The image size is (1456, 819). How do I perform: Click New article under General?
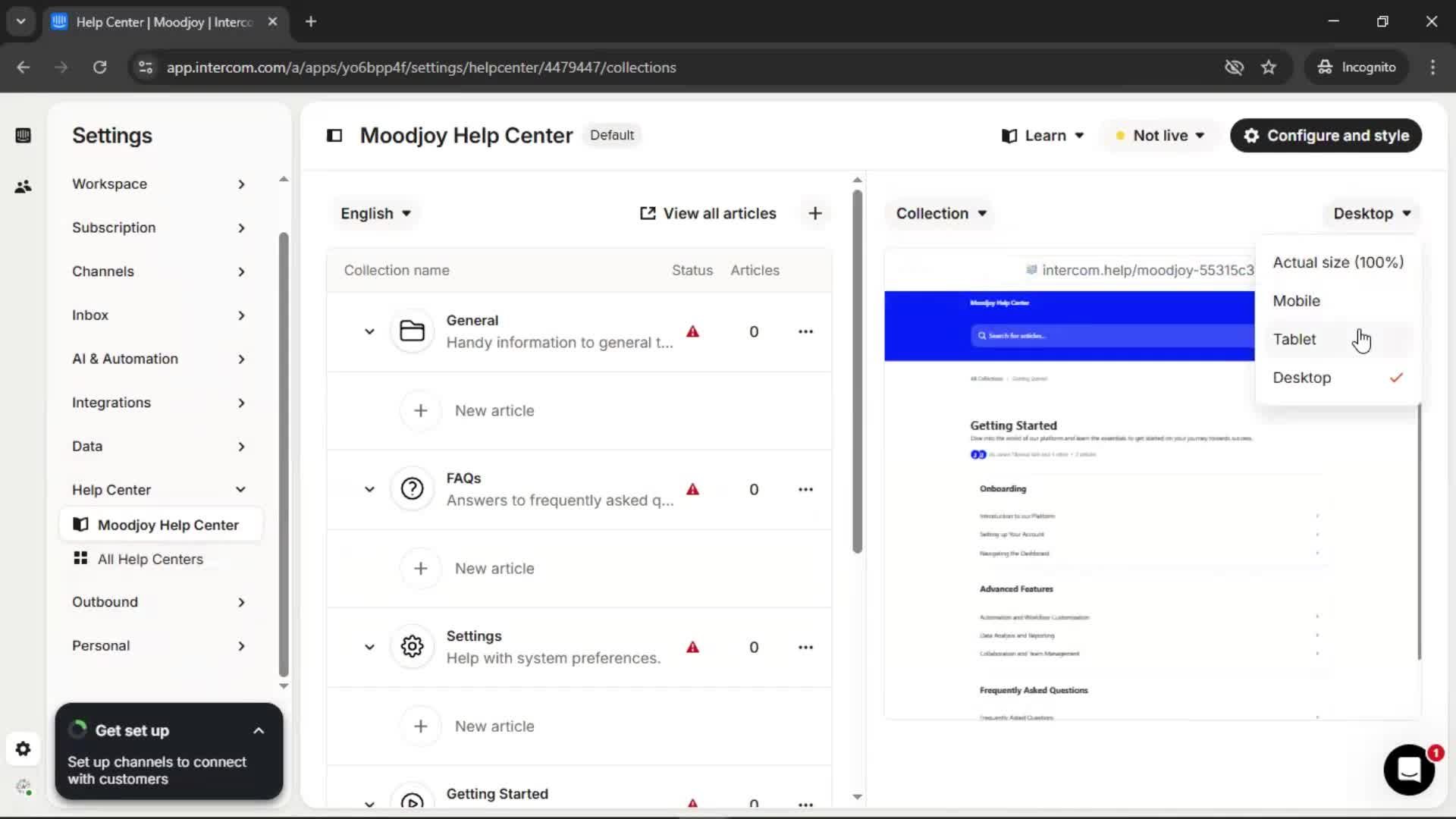(494, 410)
